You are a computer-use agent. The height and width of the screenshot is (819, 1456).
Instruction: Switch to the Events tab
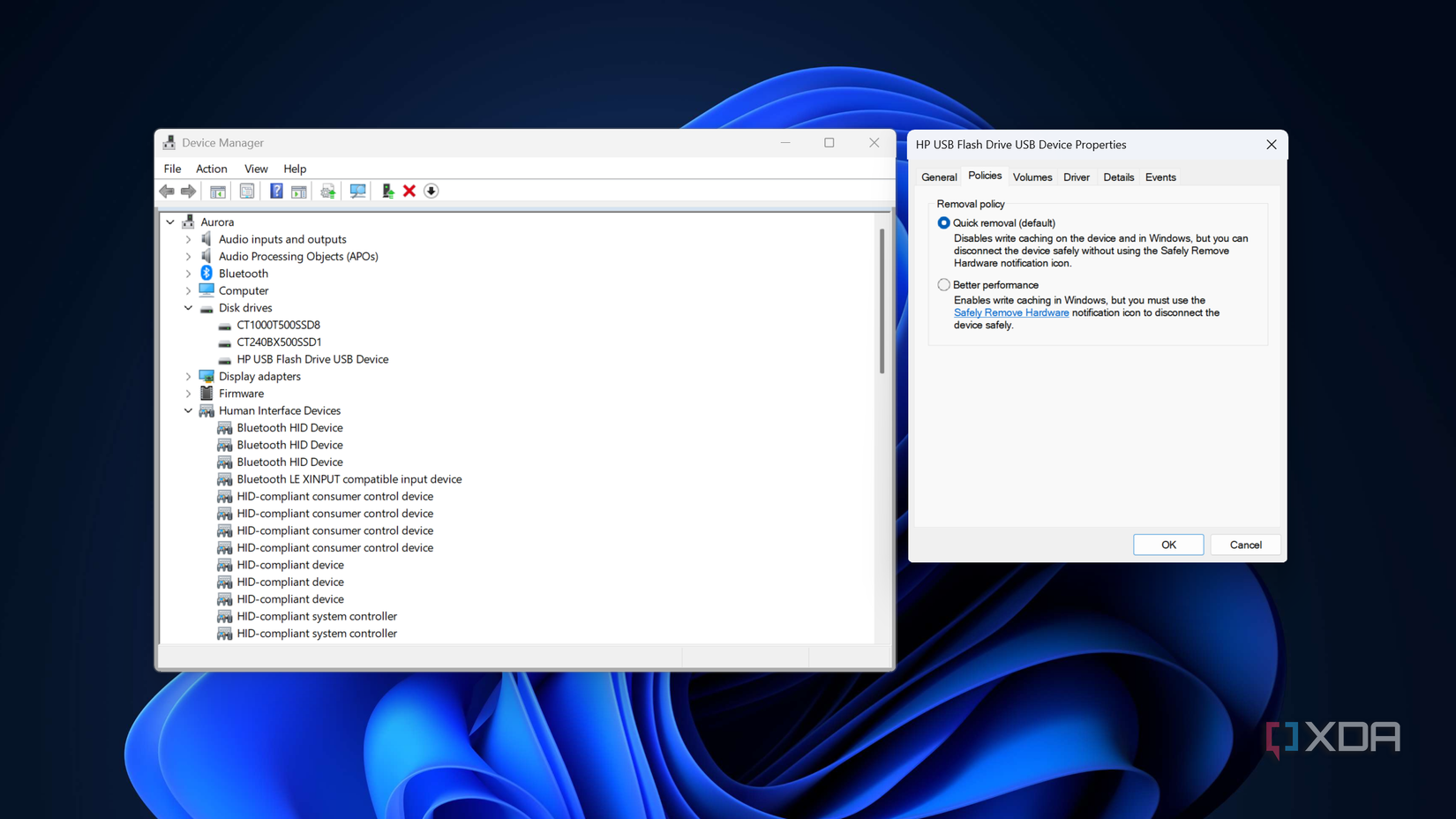pyautogui.click(x=1160, y=177)
